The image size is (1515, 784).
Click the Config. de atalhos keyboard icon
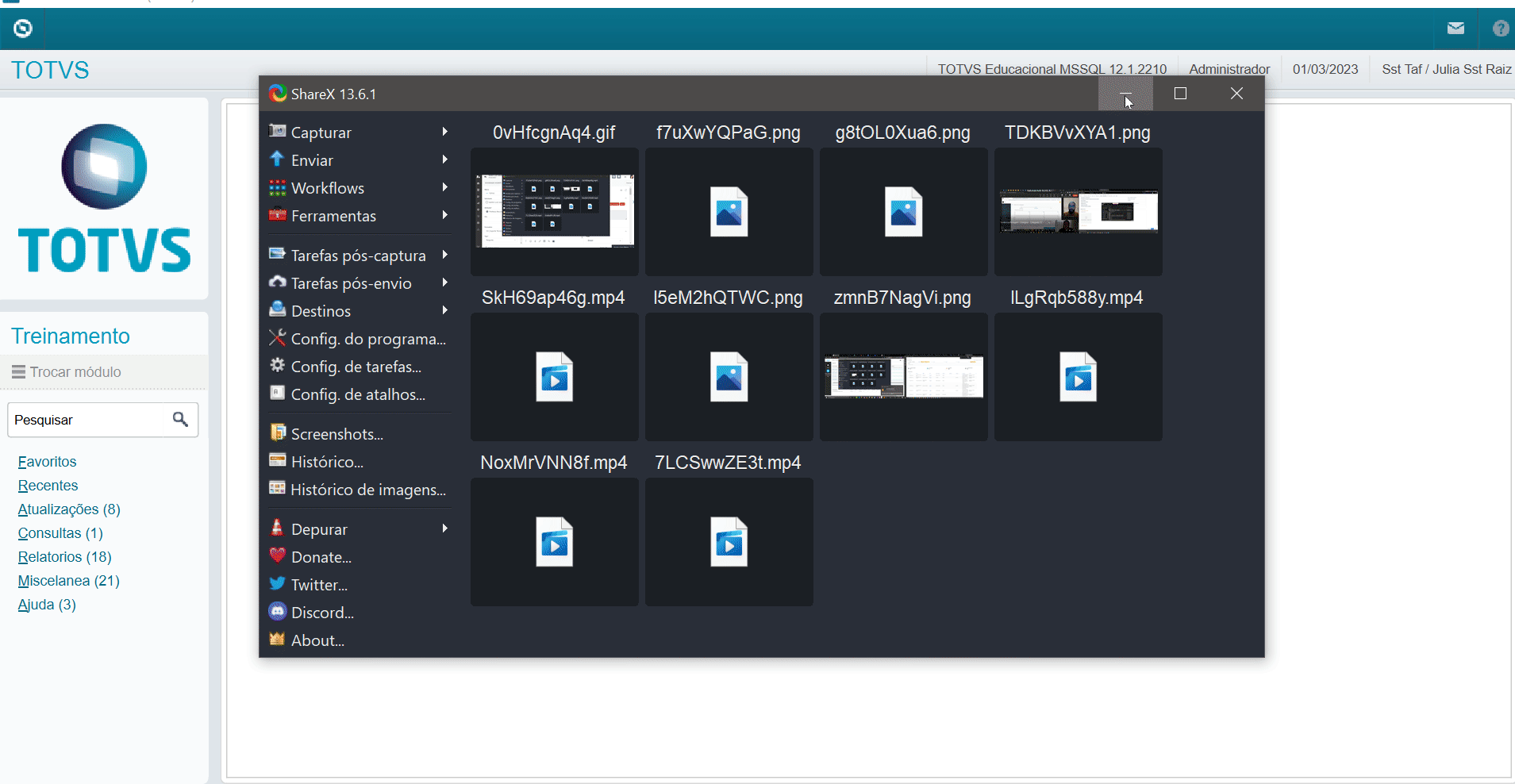click(x=277, y=393)
